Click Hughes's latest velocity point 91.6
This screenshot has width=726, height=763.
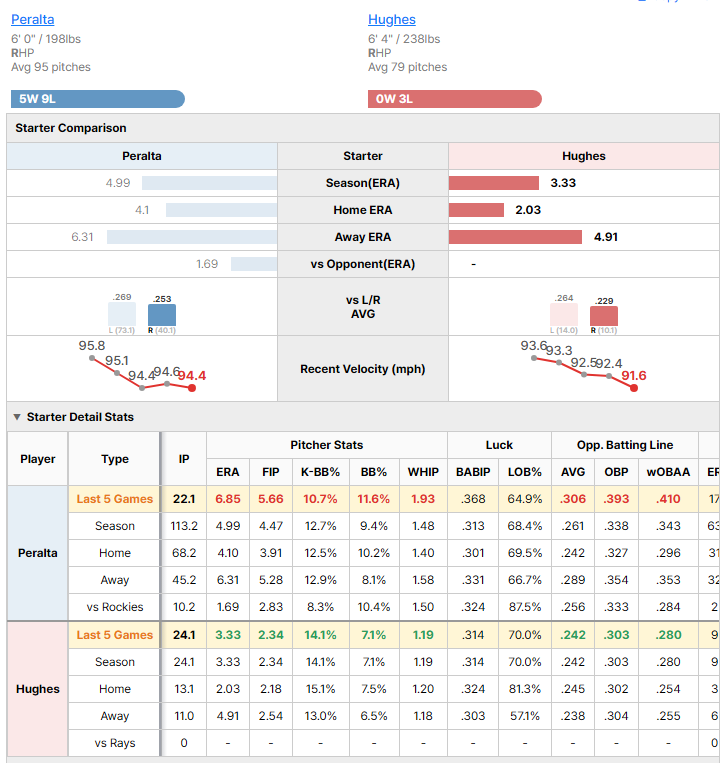(634, 388)
